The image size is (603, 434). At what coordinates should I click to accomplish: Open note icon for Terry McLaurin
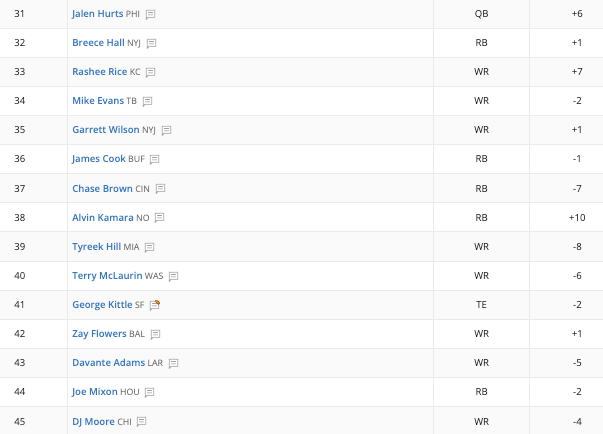[173, 276]
